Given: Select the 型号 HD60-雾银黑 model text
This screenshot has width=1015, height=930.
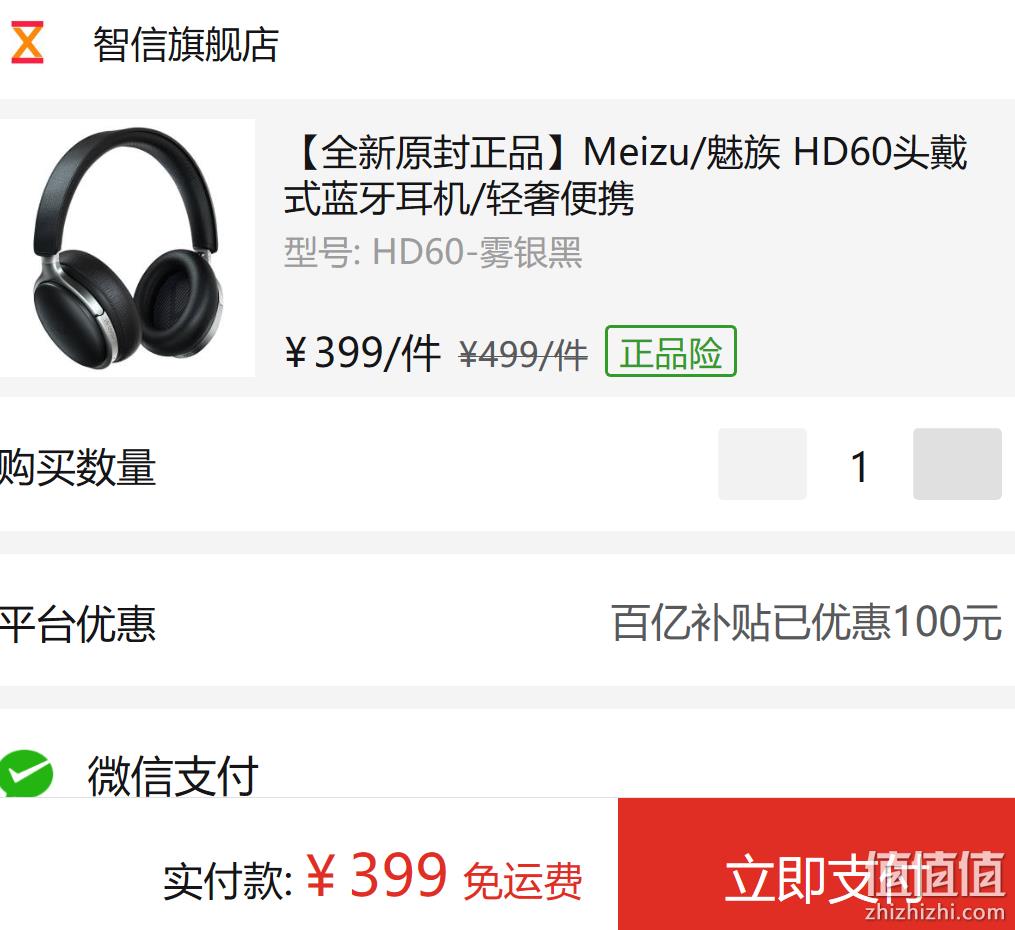Looking at the screenshot, I should tap(433, 252).
